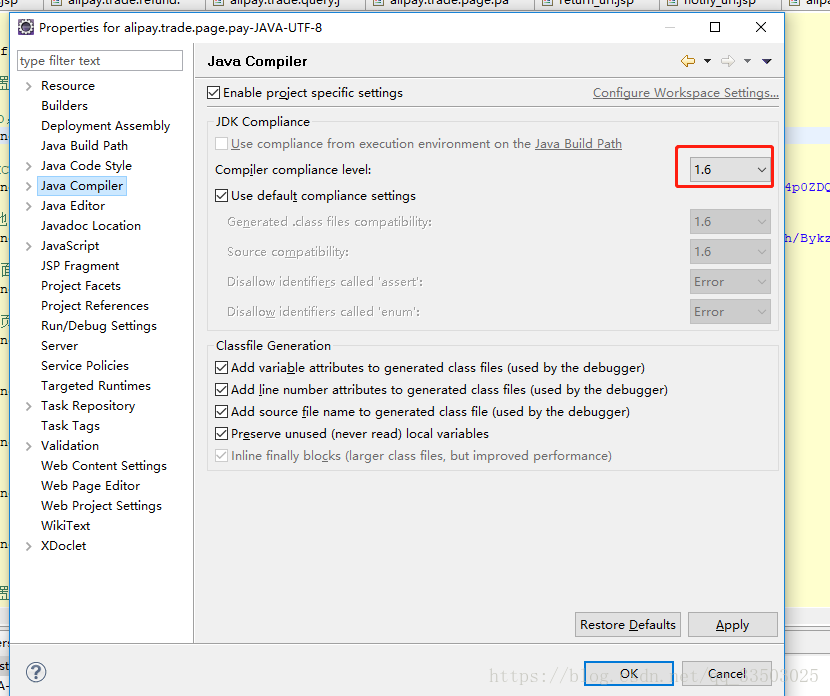The height and width of the screenshot is (696, 830).
Task: Open the back history dropdown arrow
Action: pos(707,61)
